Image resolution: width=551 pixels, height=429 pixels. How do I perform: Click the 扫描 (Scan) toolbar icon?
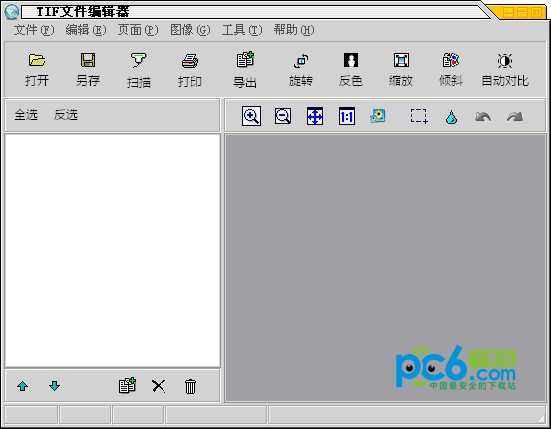coord(138,60)
